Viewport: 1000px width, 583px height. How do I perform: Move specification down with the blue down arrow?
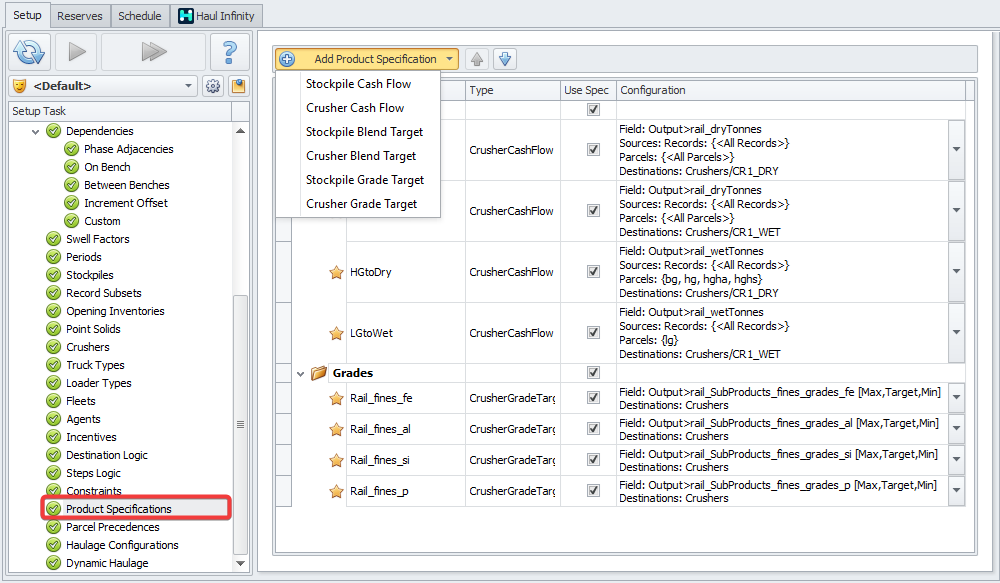pyautogui.click(x=505, y=60)
